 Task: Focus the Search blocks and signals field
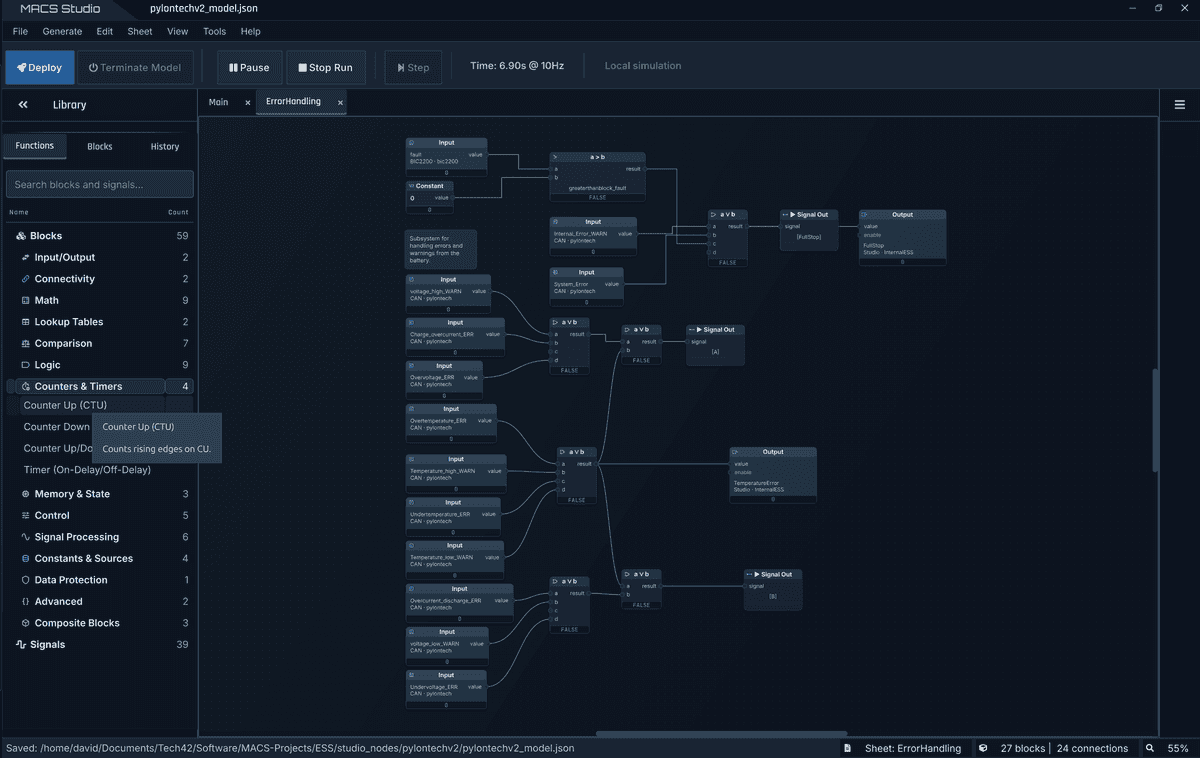pos(100,184)
